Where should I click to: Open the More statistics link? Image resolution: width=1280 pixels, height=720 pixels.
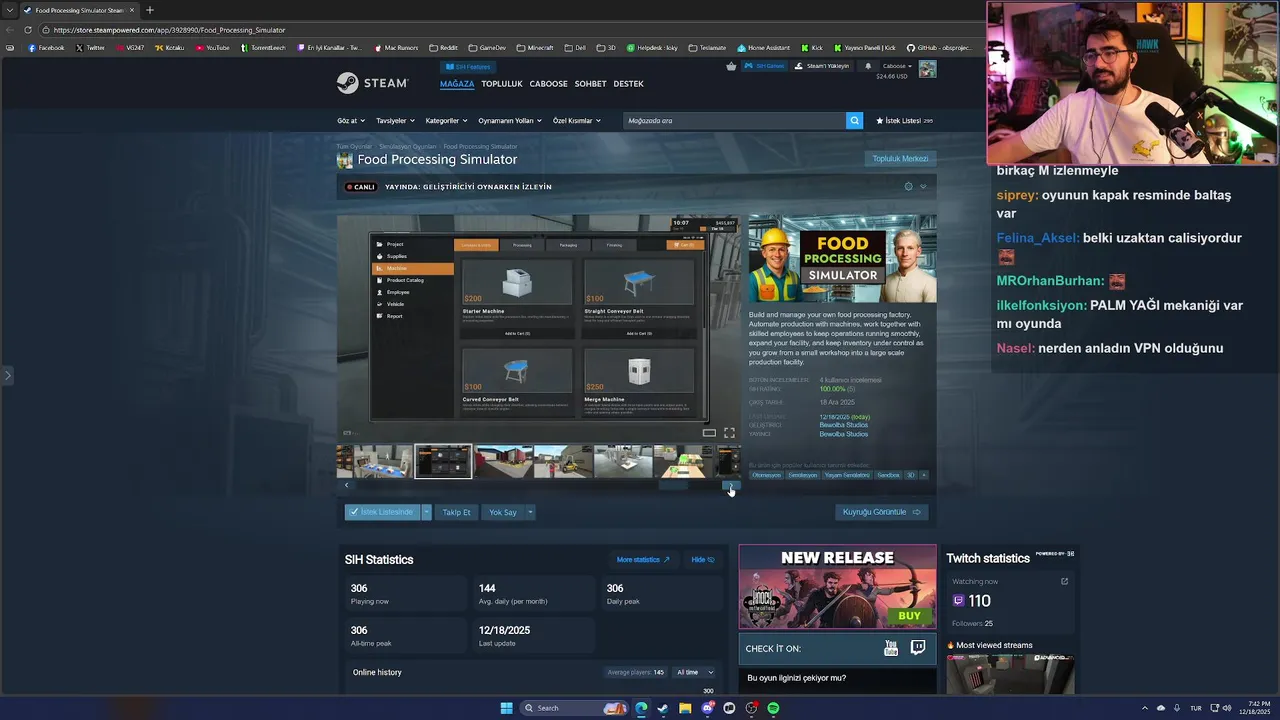[x=643, y=560]
